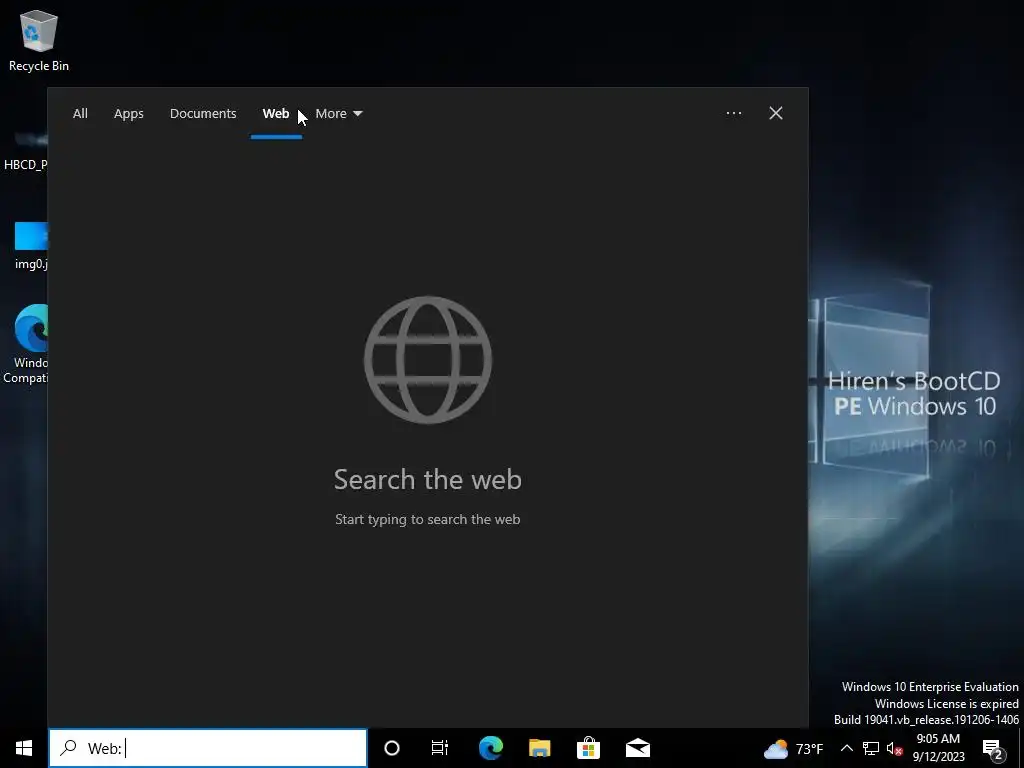1024x768 pixels.
Task: Expand the More dropdown in search
Action: (338, 114)
